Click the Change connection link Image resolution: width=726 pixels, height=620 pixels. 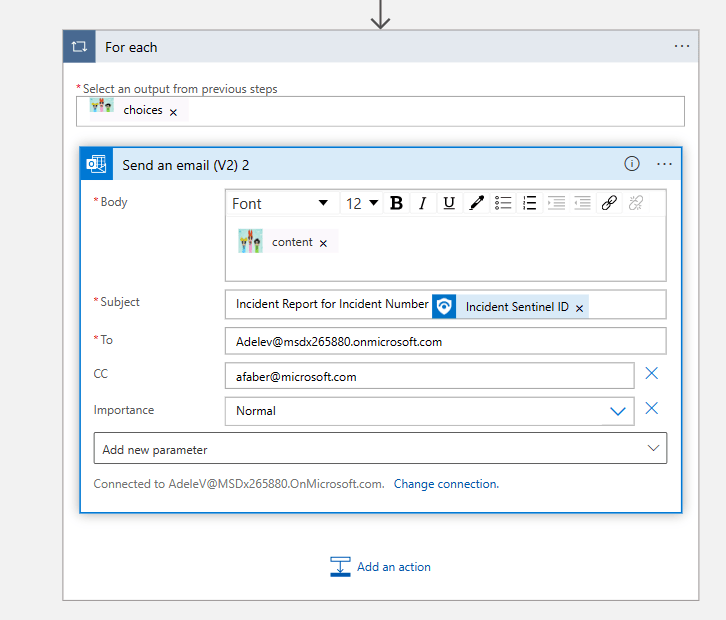(445, 484)
